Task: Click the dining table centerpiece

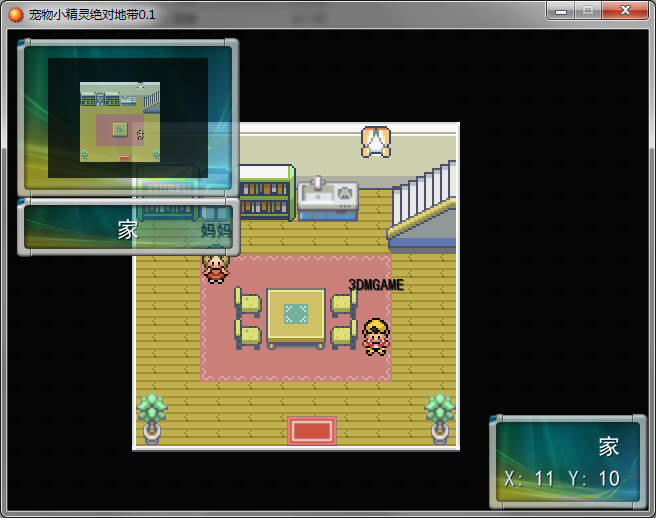Action: click(x=296, y=314)
